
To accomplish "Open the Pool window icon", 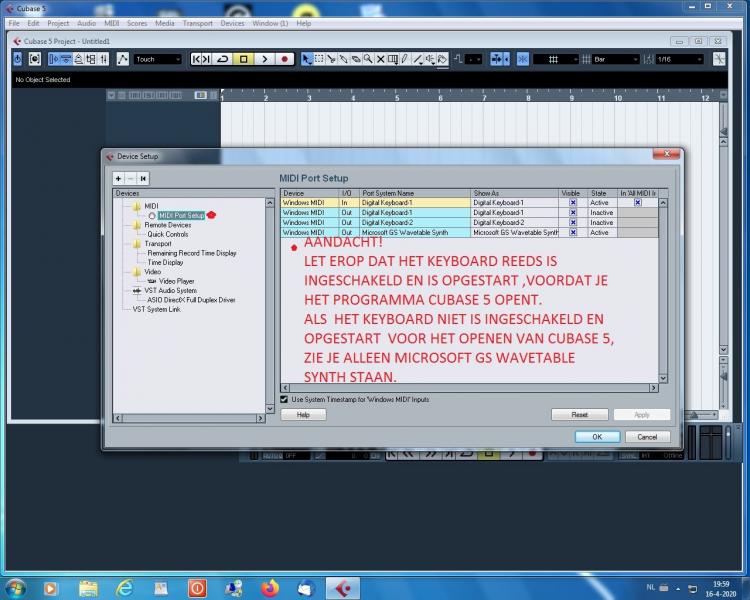I will click(91, 59).
